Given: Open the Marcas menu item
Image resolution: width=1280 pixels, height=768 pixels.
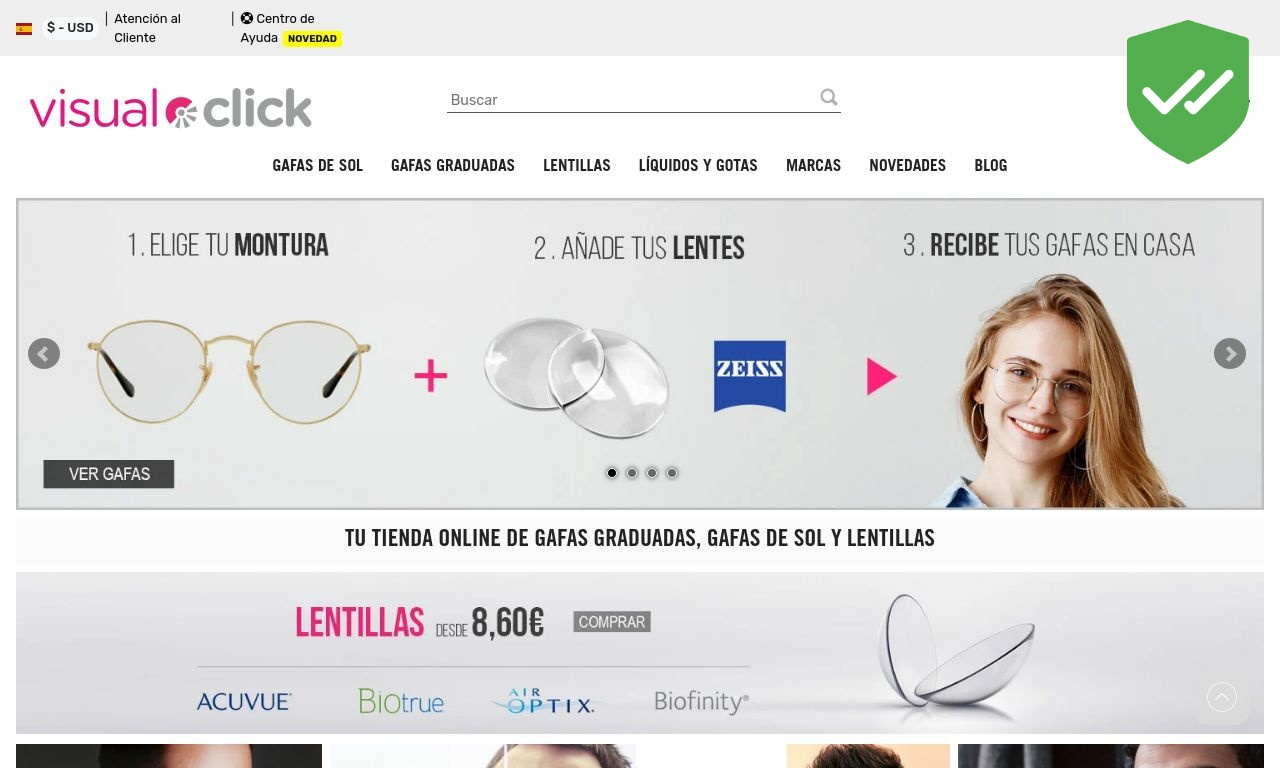Looking at the screenshot, I should click(813, 165).
